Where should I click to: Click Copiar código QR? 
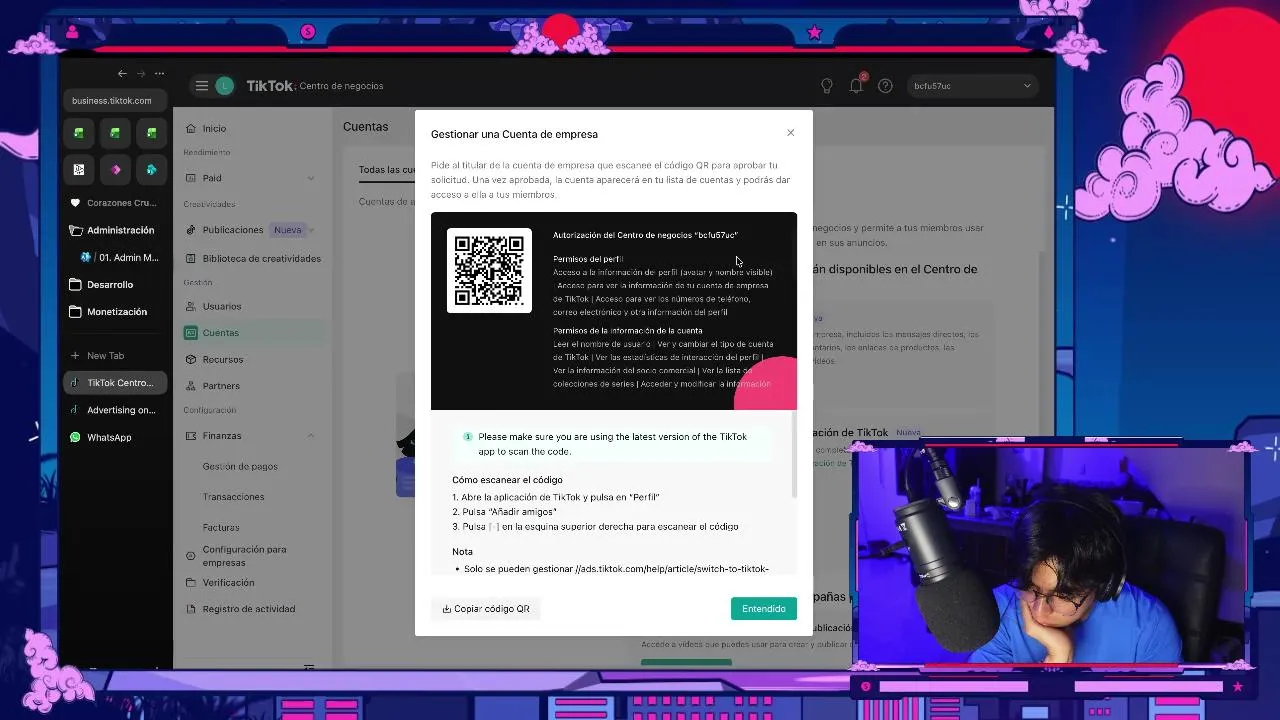tap(486, 608)
